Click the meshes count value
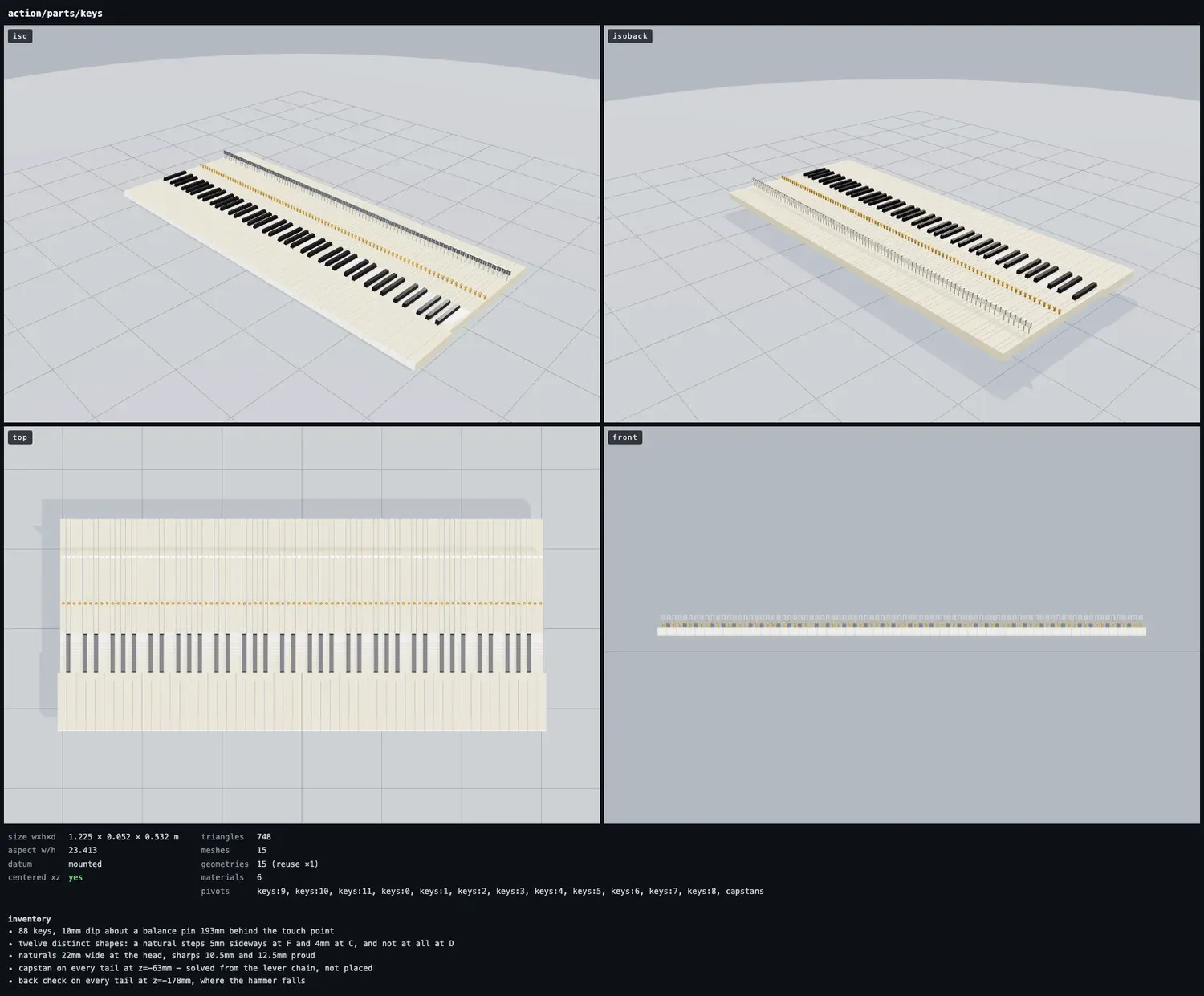 tap(262, 851)
